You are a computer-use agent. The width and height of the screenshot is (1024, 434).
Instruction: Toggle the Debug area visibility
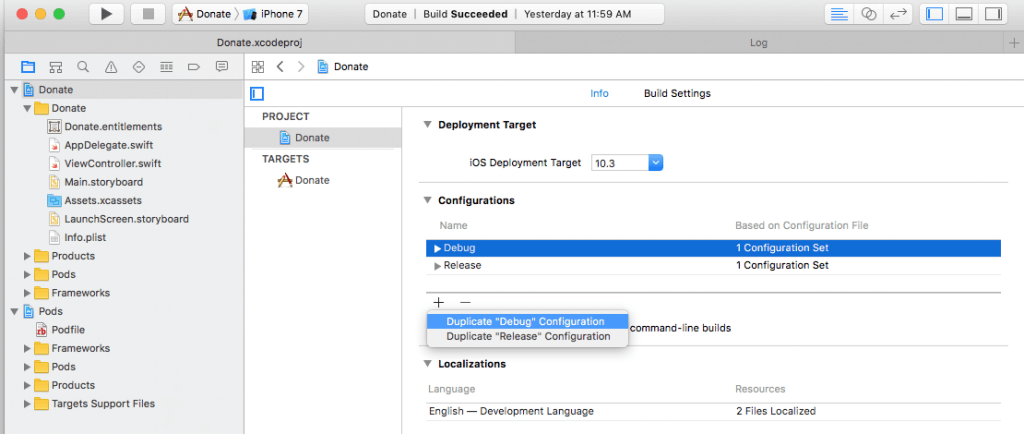point(965,14)
